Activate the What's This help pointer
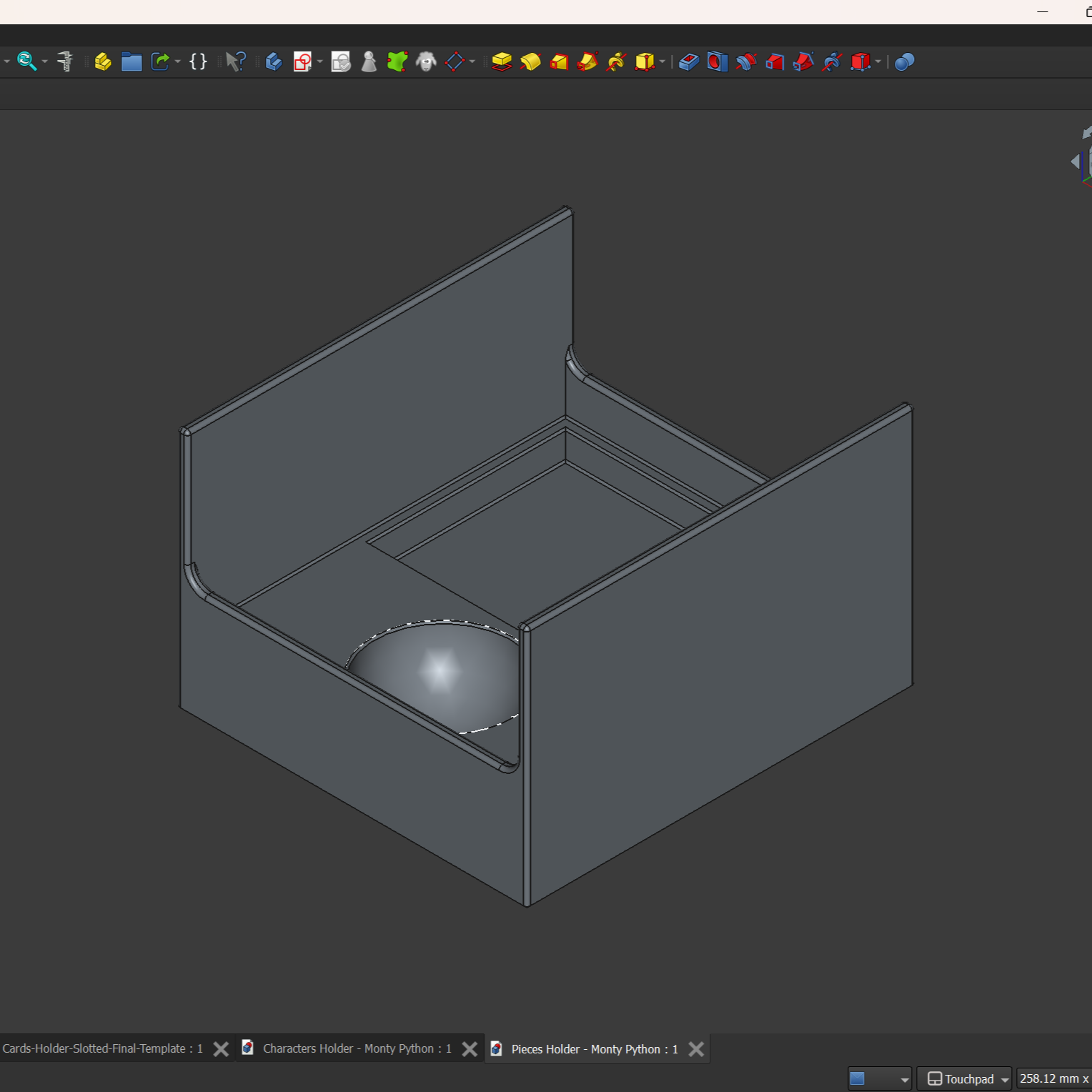Screen dimensions: 1092x1092 pos(235,62)
